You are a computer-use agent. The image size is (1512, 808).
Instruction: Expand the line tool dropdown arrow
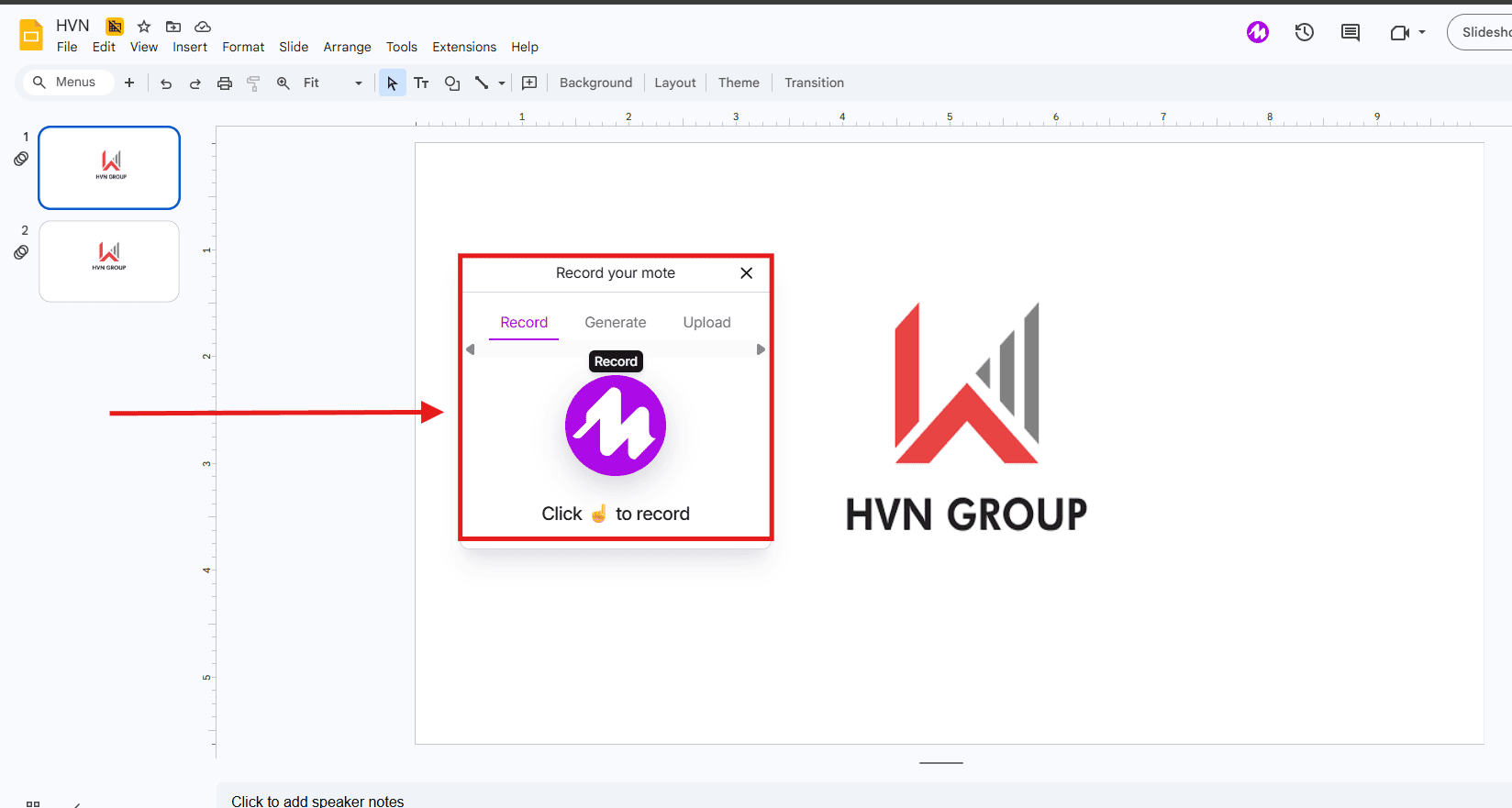[502, 83]
